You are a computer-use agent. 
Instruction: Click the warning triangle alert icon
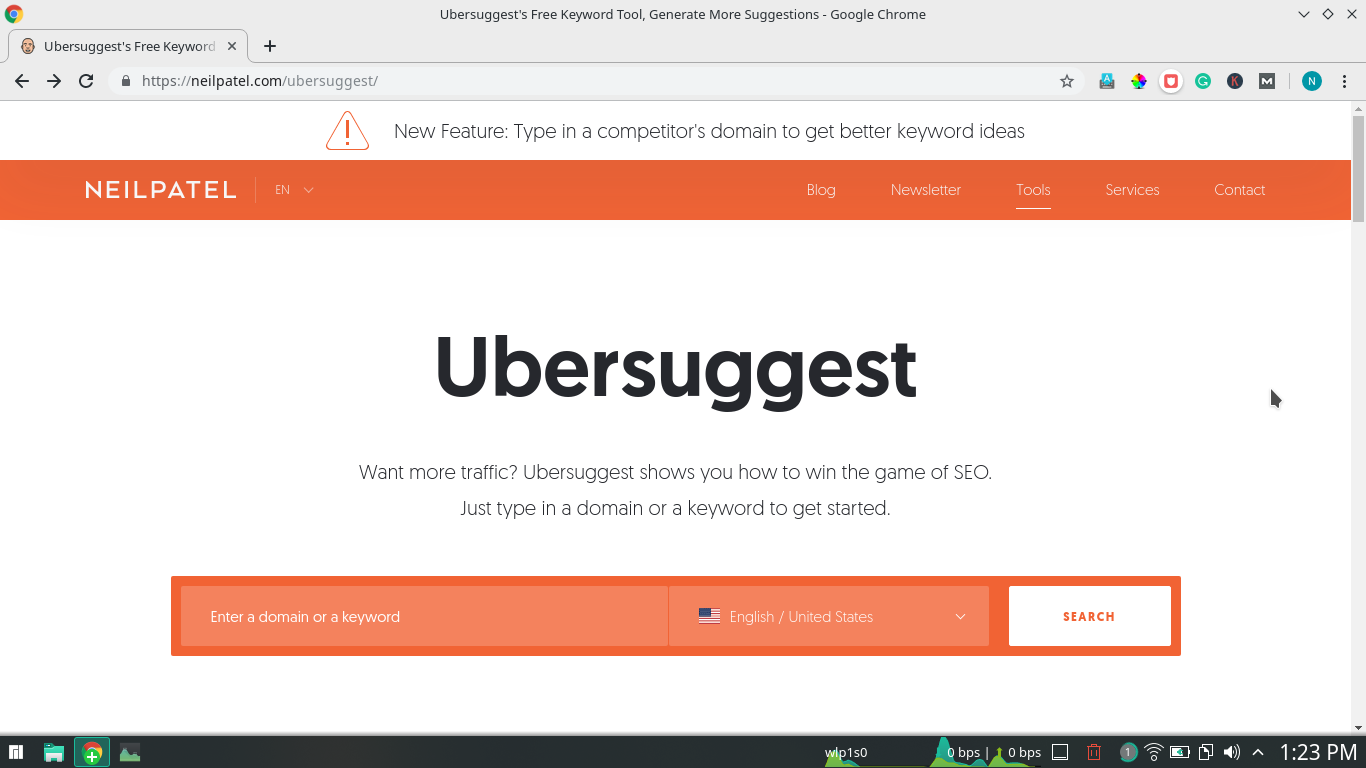click(347, 131)
